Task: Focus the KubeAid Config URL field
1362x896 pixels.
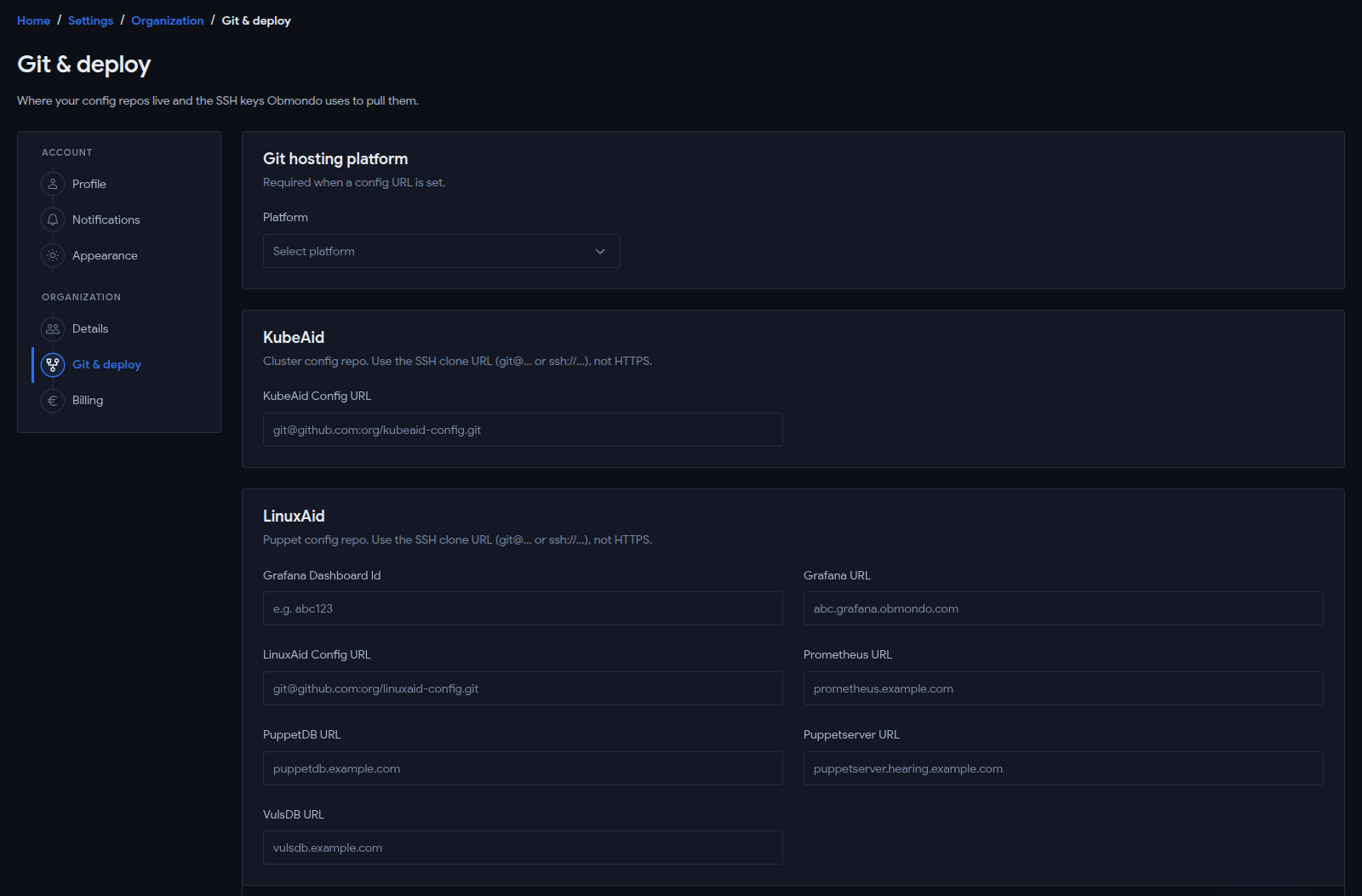Action: point(523,430)
